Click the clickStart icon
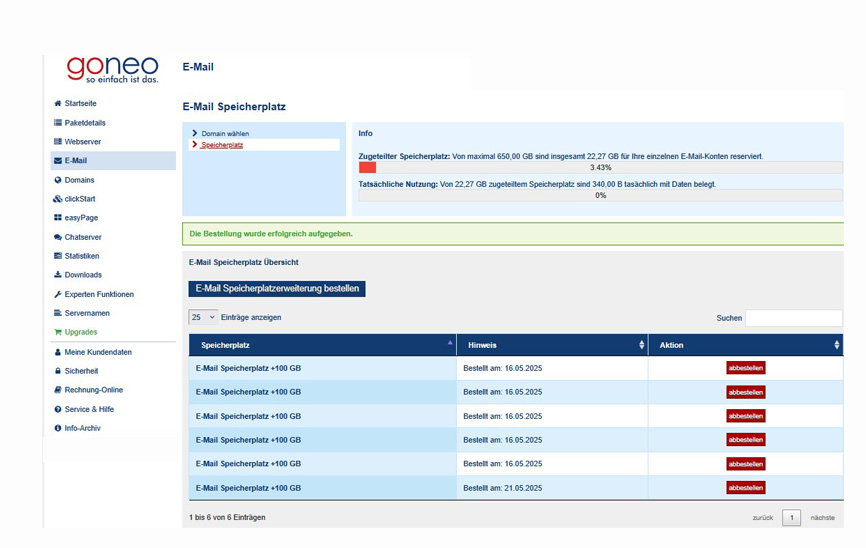This screenshot has height=548, width=866. pyautogui.click(x=57, y=199)
